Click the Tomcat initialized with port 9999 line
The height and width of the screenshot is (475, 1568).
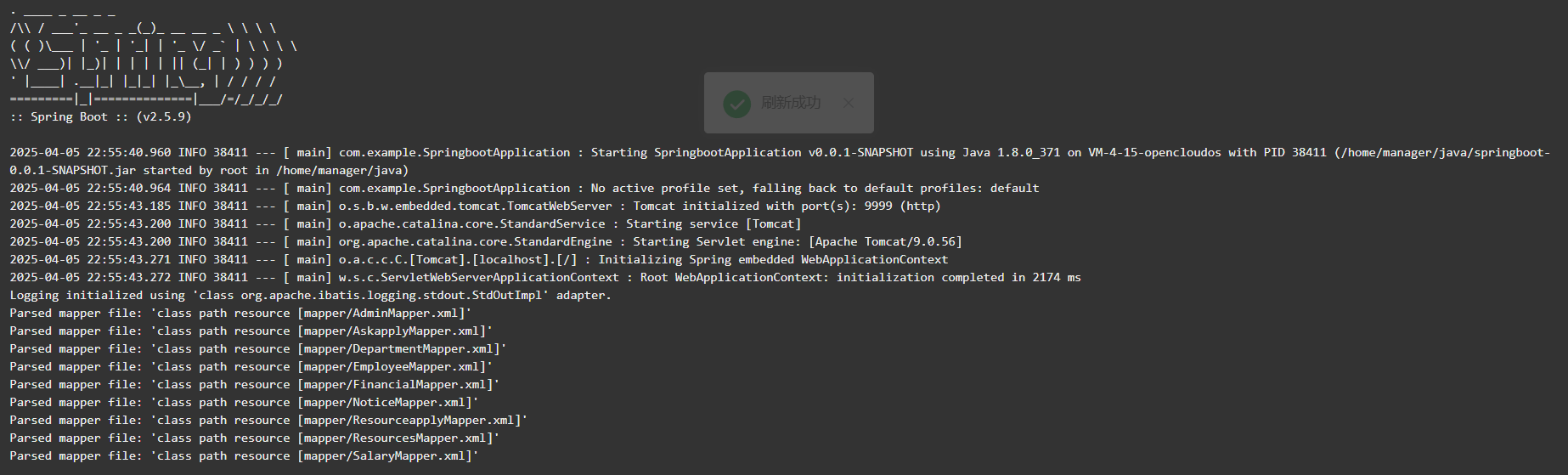(476, 206)
